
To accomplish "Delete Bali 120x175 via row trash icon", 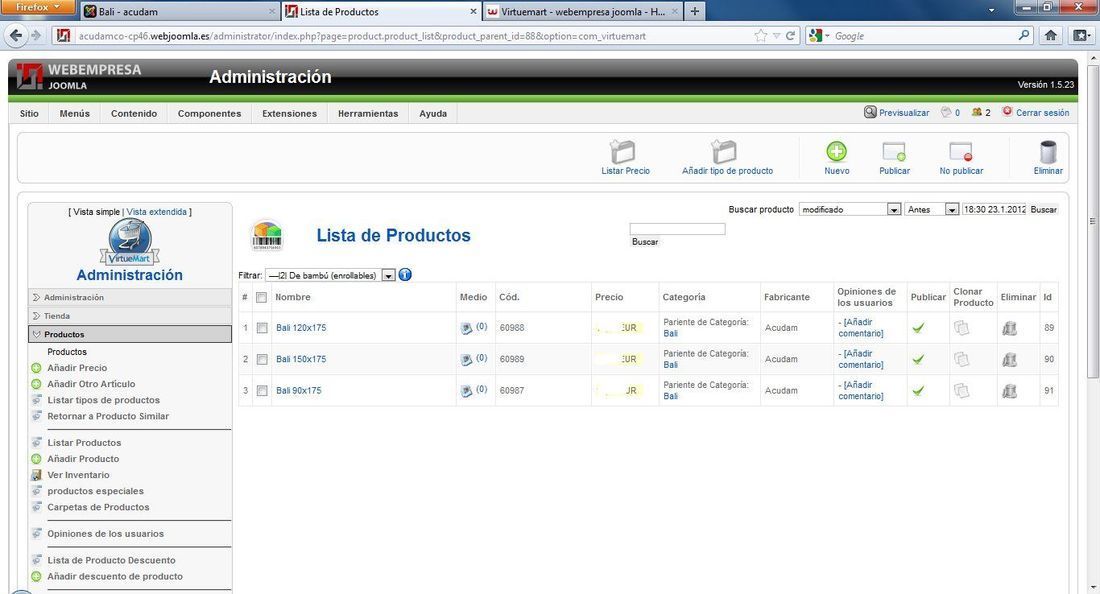I will coord(1010,328).
